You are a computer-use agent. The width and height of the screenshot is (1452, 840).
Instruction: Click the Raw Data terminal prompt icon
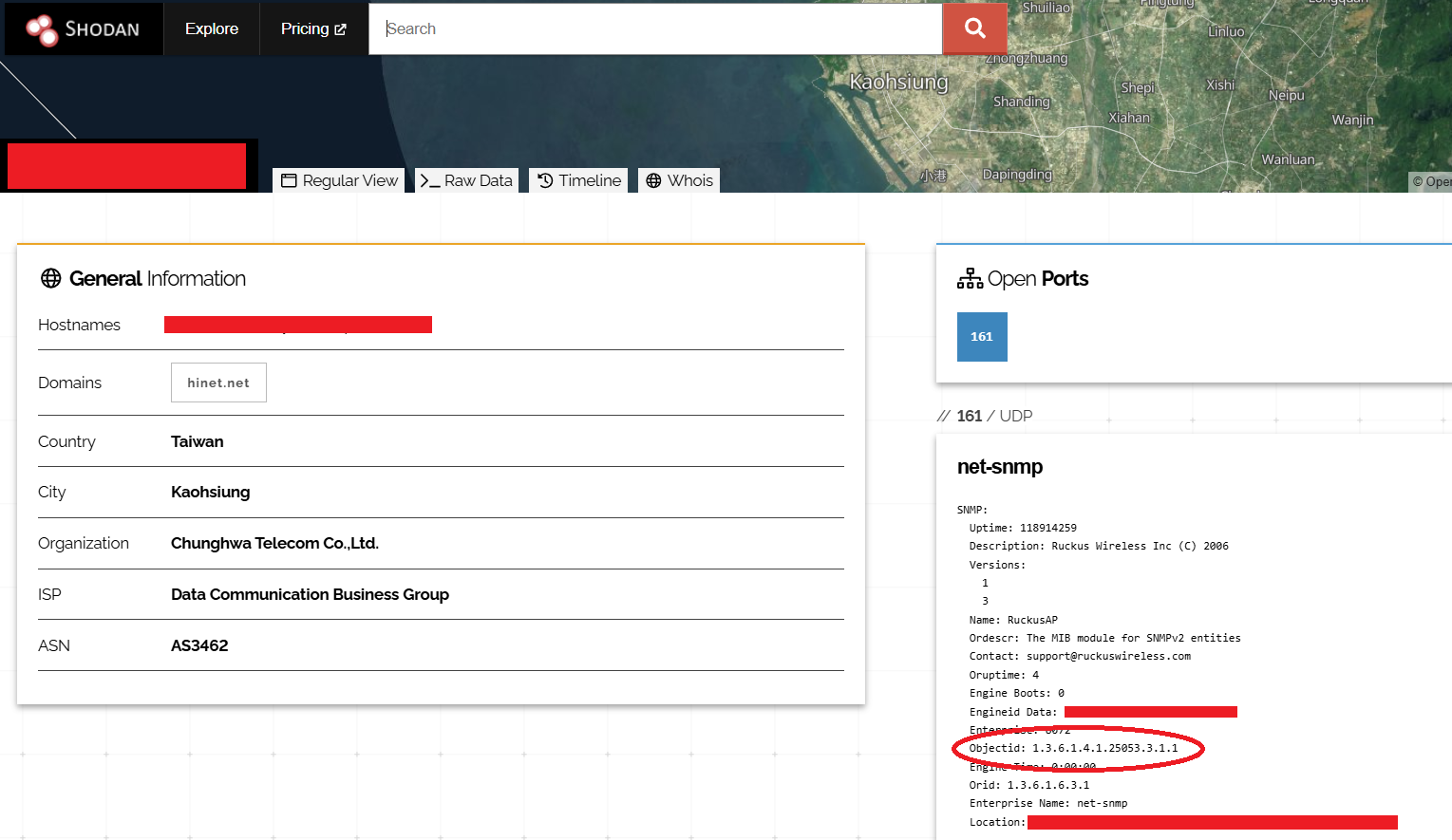point(429,181)
